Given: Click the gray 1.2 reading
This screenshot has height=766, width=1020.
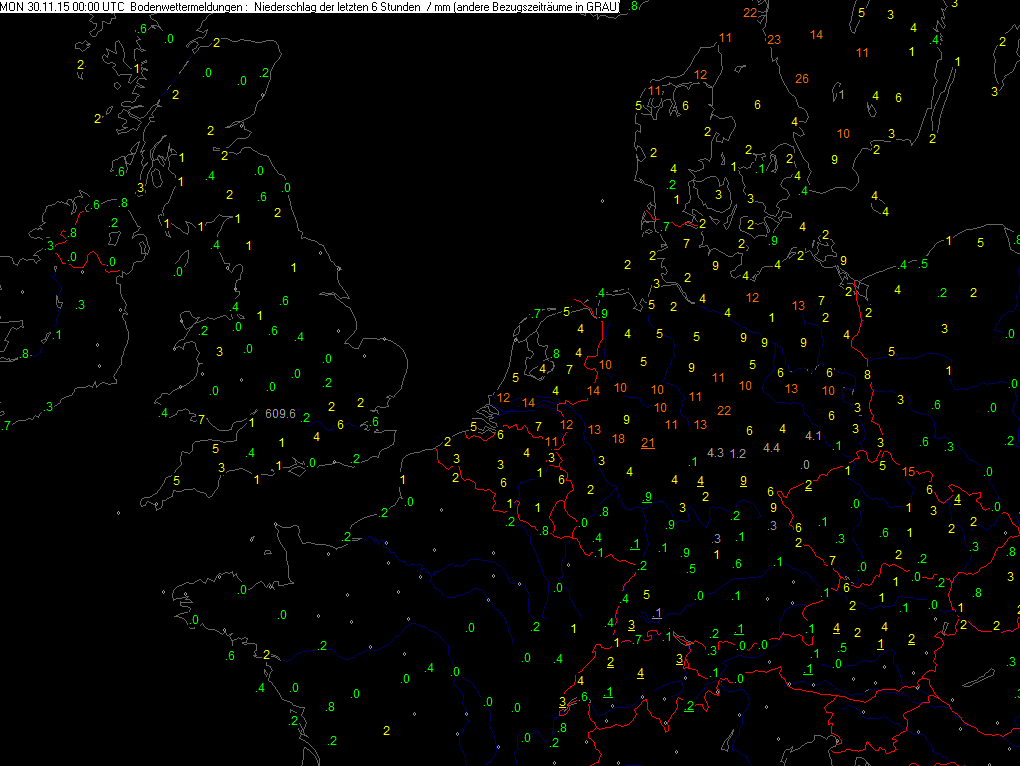Looking at the screenshot, I should coord(738,453).
